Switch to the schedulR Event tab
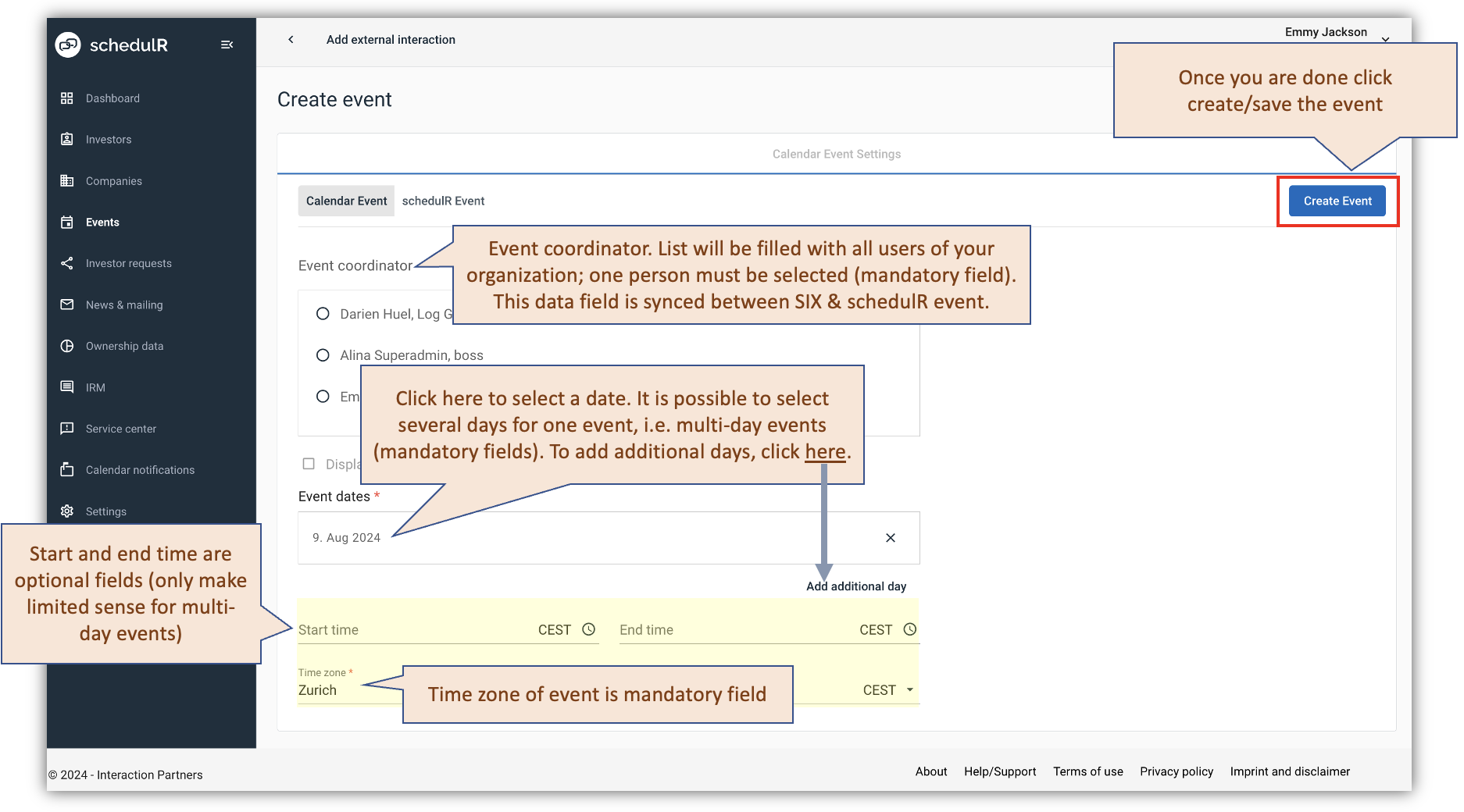 click(443, 201)
